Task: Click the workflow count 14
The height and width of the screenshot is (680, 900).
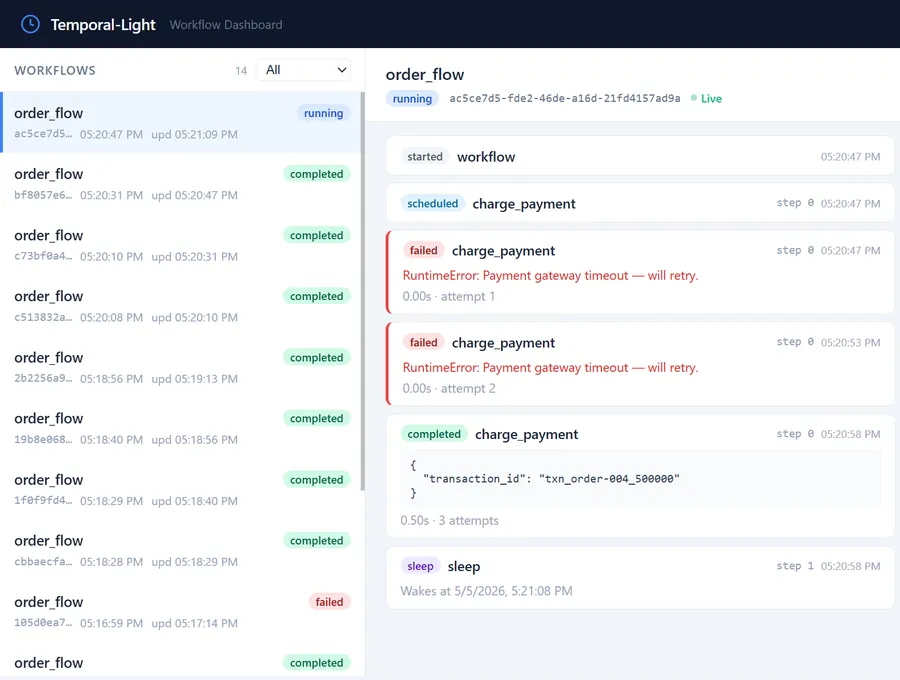Action: [241, 71]
